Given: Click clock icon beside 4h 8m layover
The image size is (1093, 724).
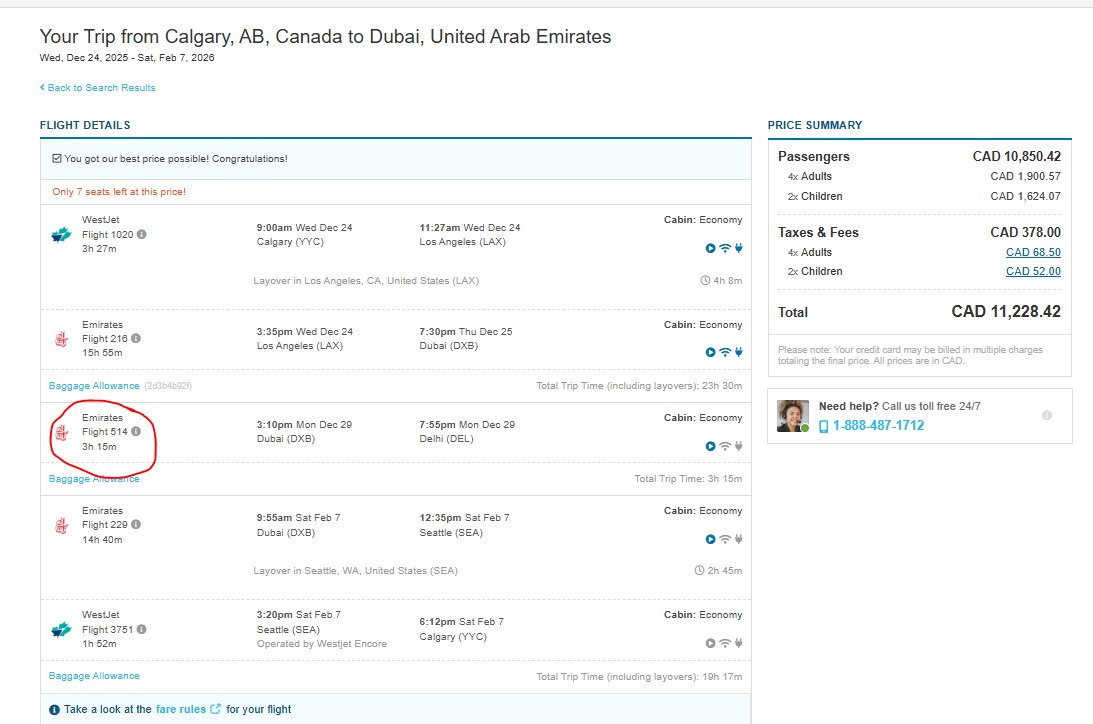Looking at the screenshot, I should tap(705, 281).
